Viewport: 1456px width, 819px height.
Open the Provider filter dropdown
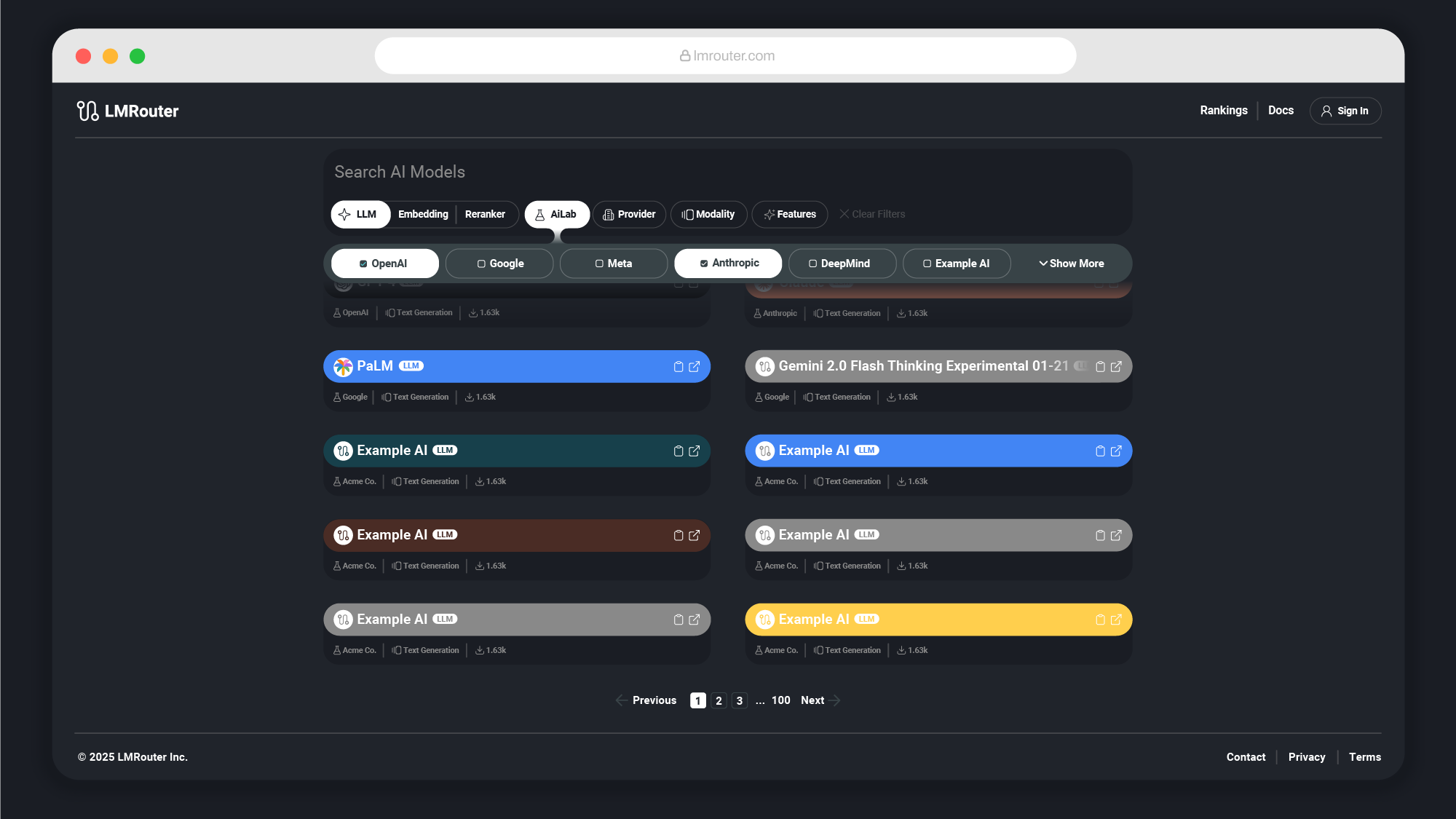629,214
